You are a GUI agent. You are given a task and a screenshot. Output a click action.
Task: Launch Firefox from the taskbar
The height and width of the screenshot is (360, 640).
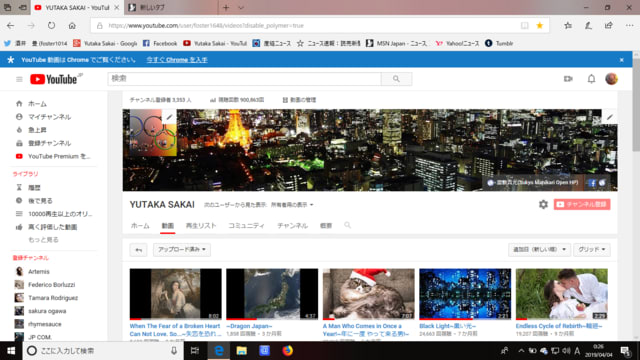click(x=287, y=351)
